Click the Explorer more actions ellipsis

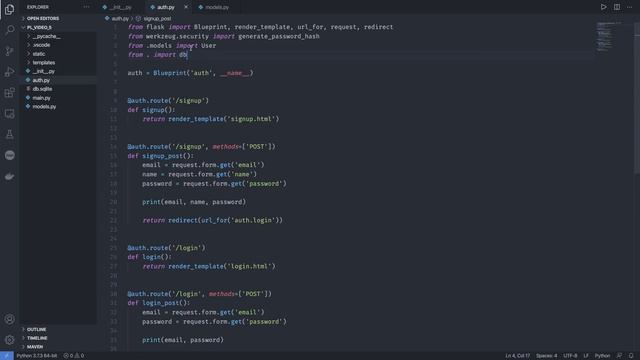pos(87,7)
